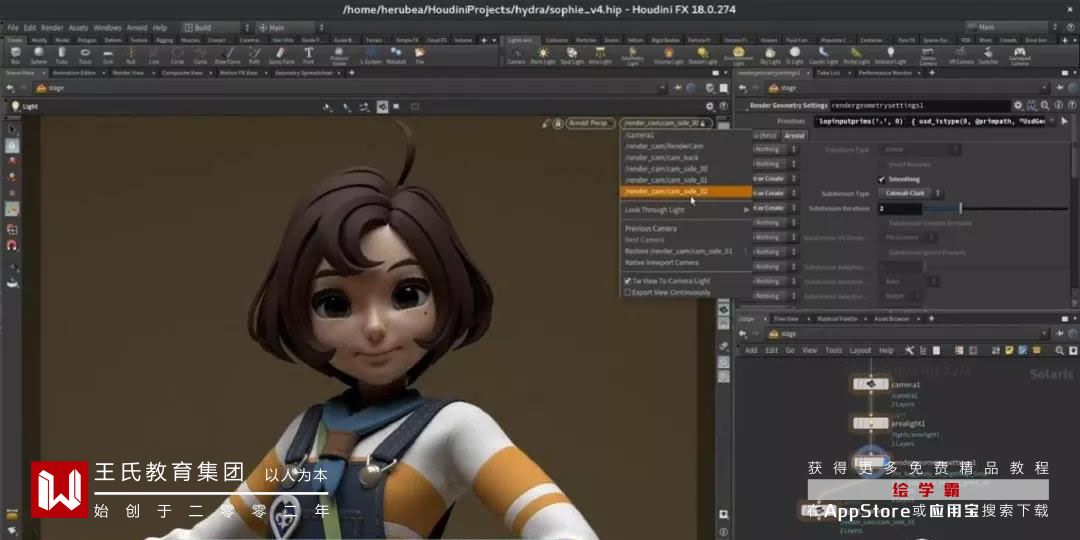Viewport: 1080px width, 540px height.
Task: Select the L-System shelf tool
Action: tap(371, 54)
